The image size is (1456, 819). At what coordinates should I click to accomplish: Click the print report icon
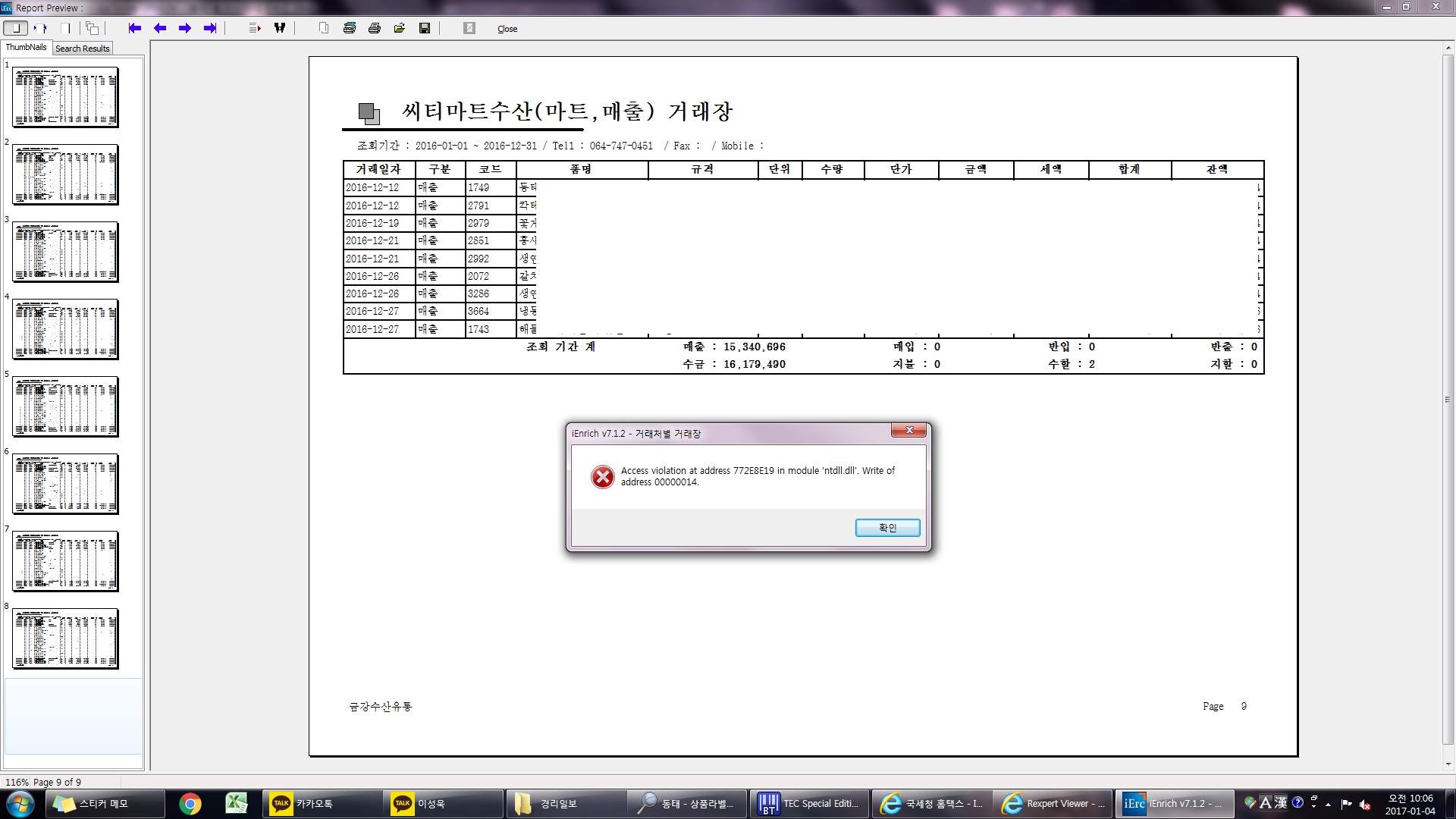click(375, 28)
